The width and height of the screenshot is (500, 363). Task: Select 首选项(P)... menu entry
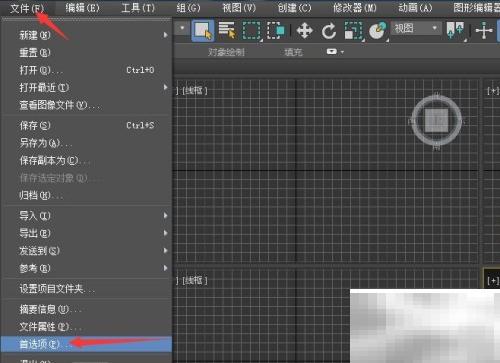pyautogui.click(x=87, y=344)
